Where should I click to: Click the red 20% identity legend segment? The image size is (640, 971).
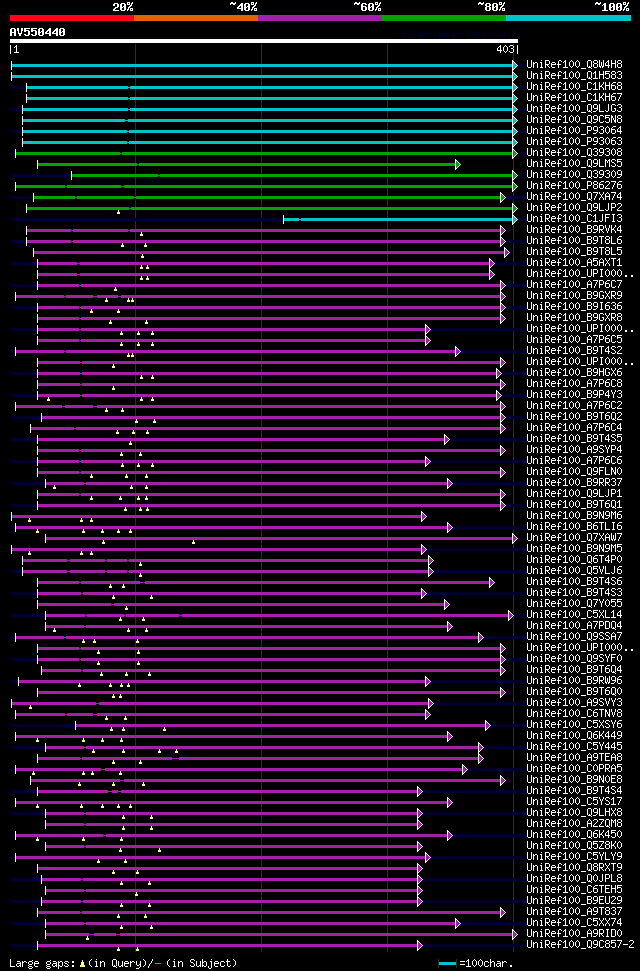click(x=72, y=18)
